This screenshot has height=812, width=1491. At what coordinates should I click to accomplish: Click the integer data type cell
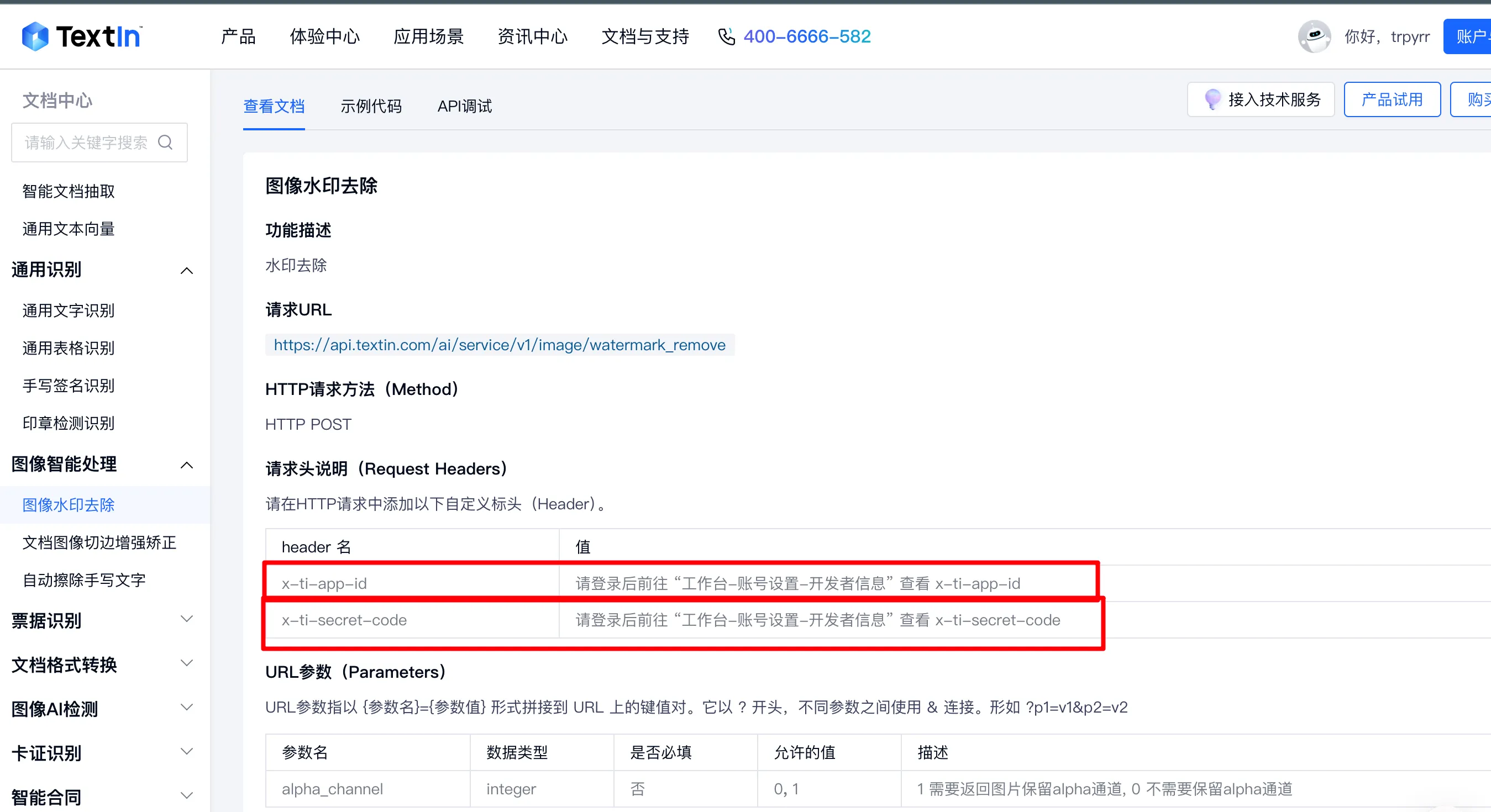[542, 789]
